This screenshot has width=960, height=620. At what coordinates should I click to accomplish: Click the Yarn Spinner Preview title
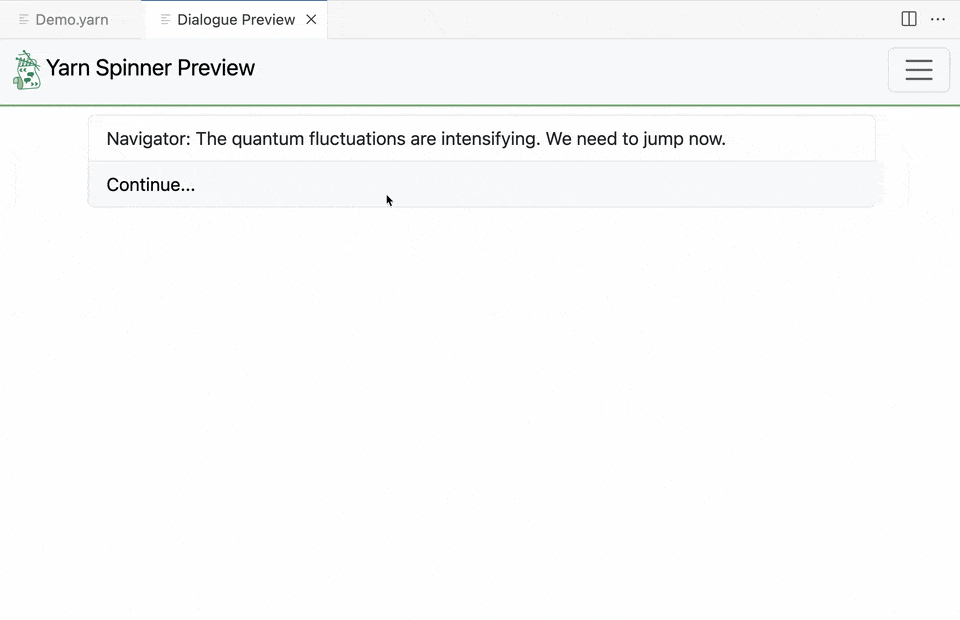coord(150,68)
